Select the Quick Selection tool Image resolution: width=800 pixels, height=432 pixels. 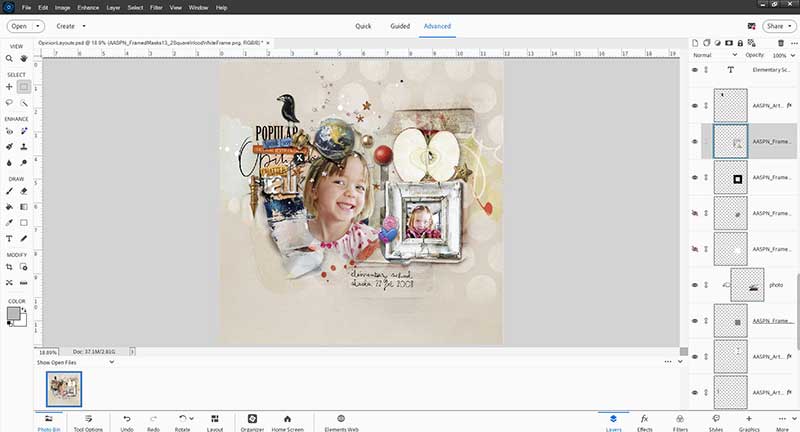pyautogui.click(x=24, y=103)
